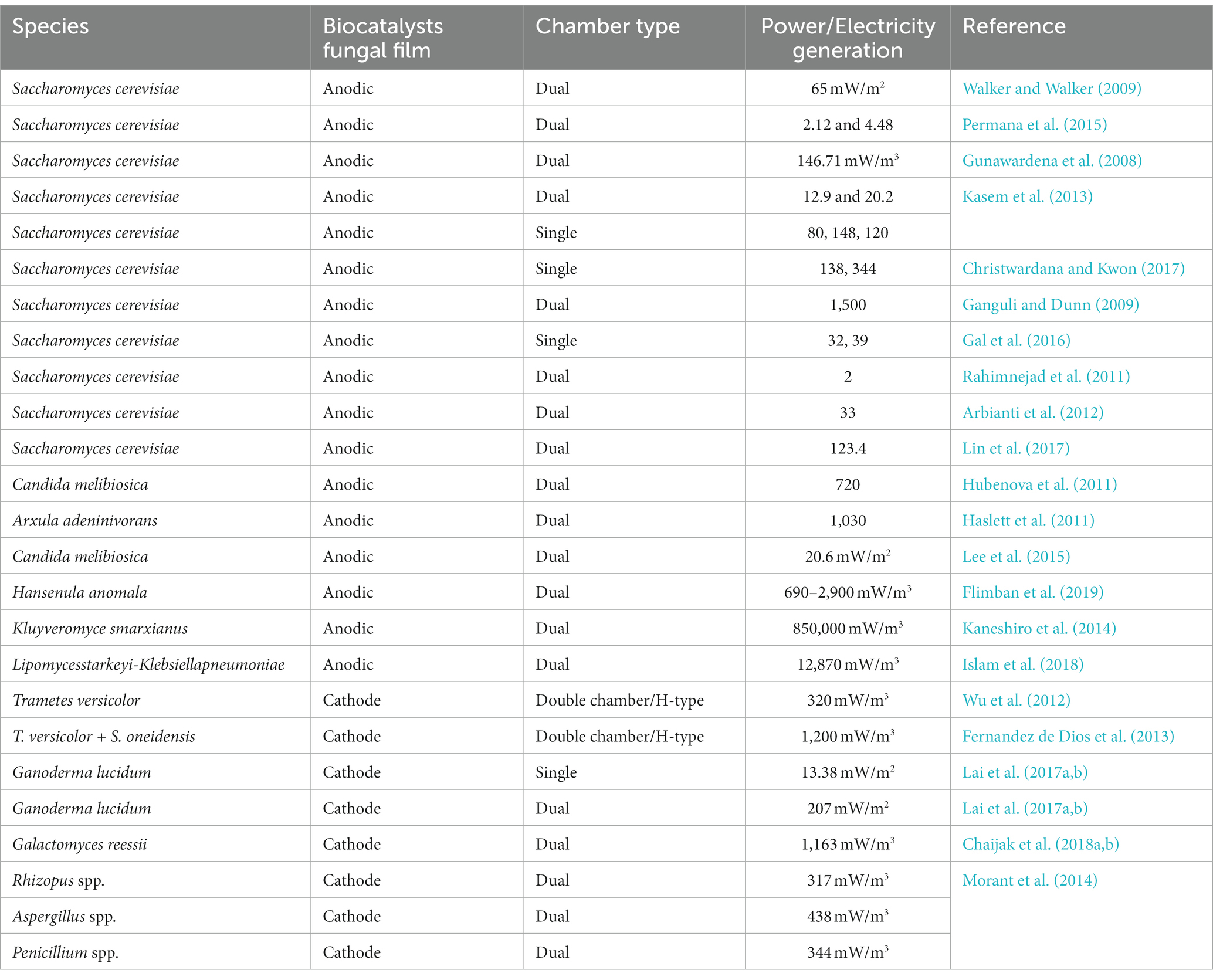Open the Walker and Walker (2009) reference
Image resolution: width=1213 pixels, height=980 pixels.
point(1052,89)
